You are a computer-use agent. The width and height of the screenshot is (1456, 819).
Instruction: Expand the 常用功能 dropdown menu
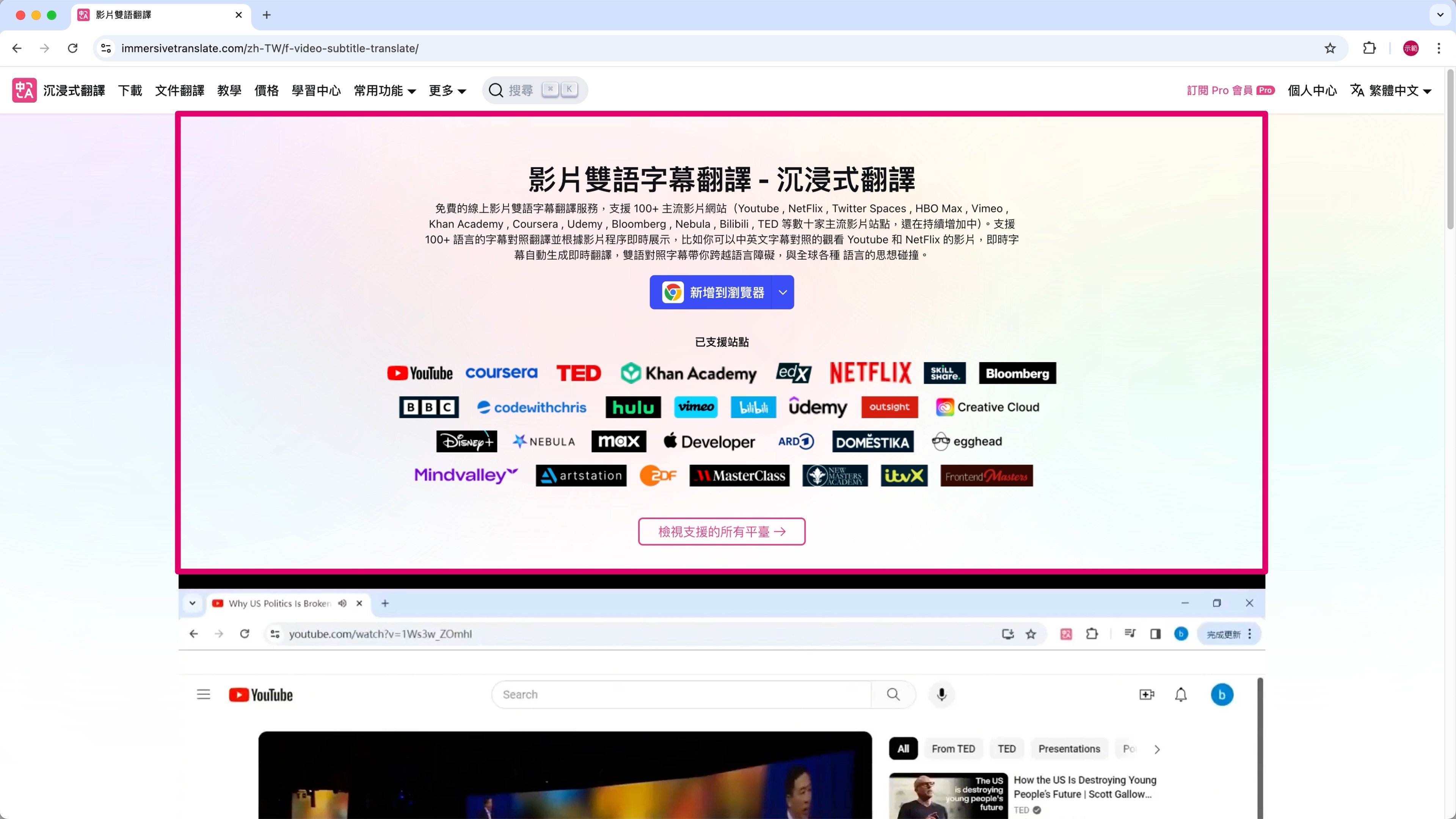click(x=385, y=91)
